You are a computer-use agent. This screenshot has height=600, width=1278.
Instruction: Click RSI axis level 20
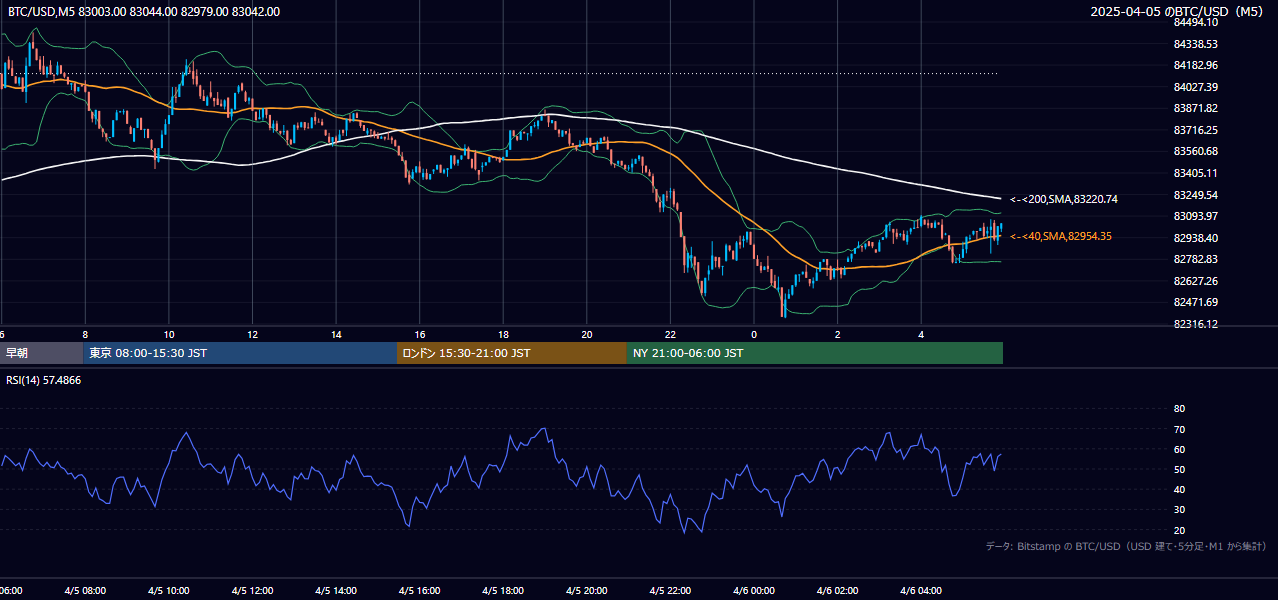point(1179,530)
